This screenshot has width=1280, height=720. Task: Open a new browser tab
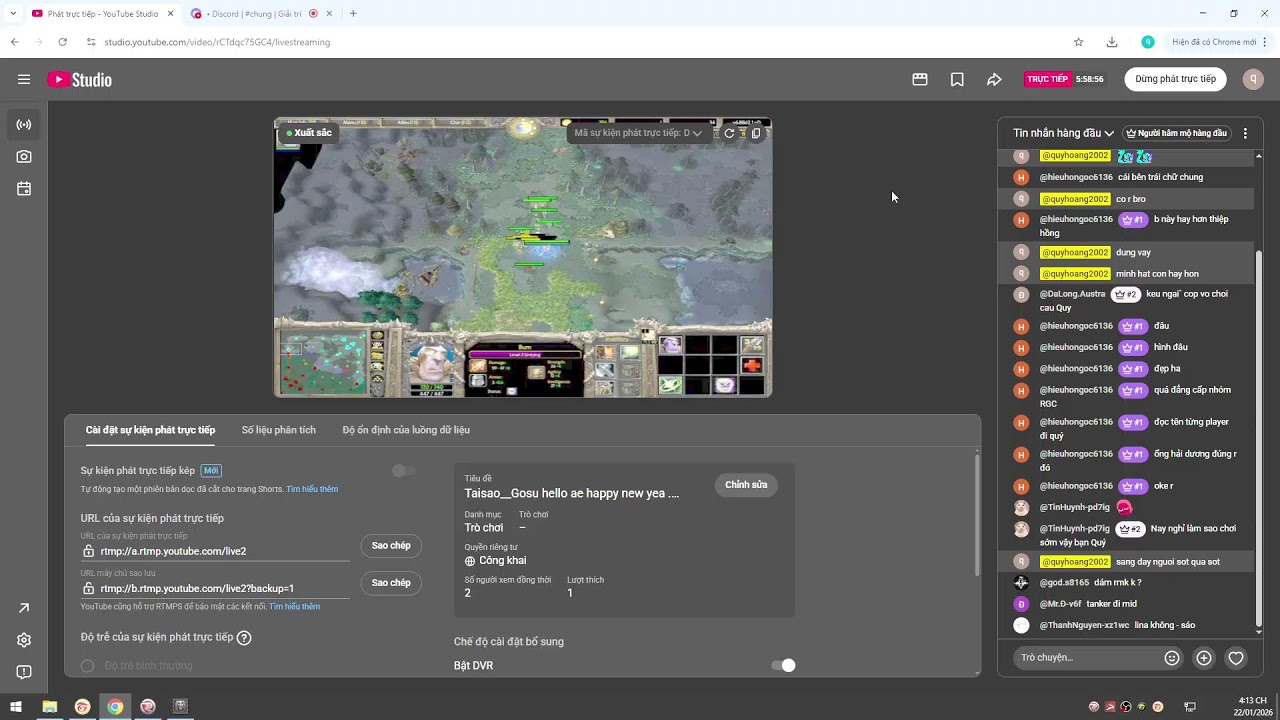[353, 14]
